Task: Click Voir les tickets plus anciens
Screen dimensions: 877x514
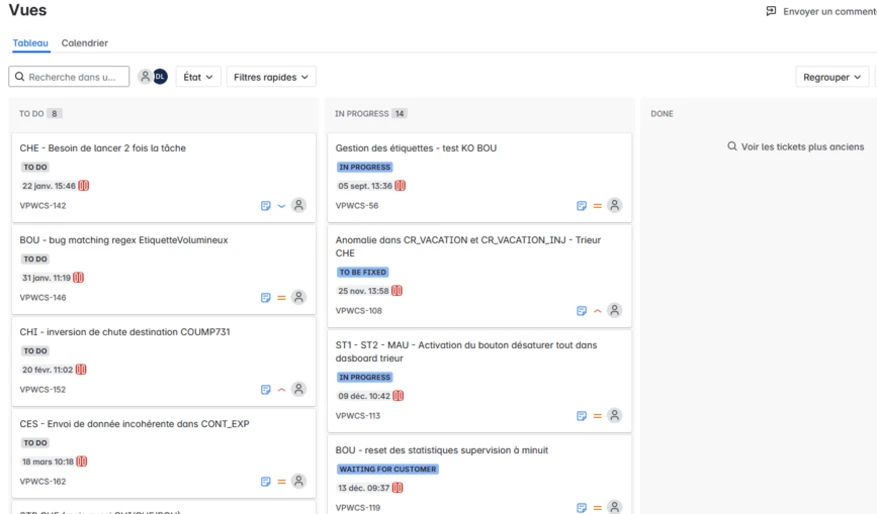Action: [x=796, y=147]
